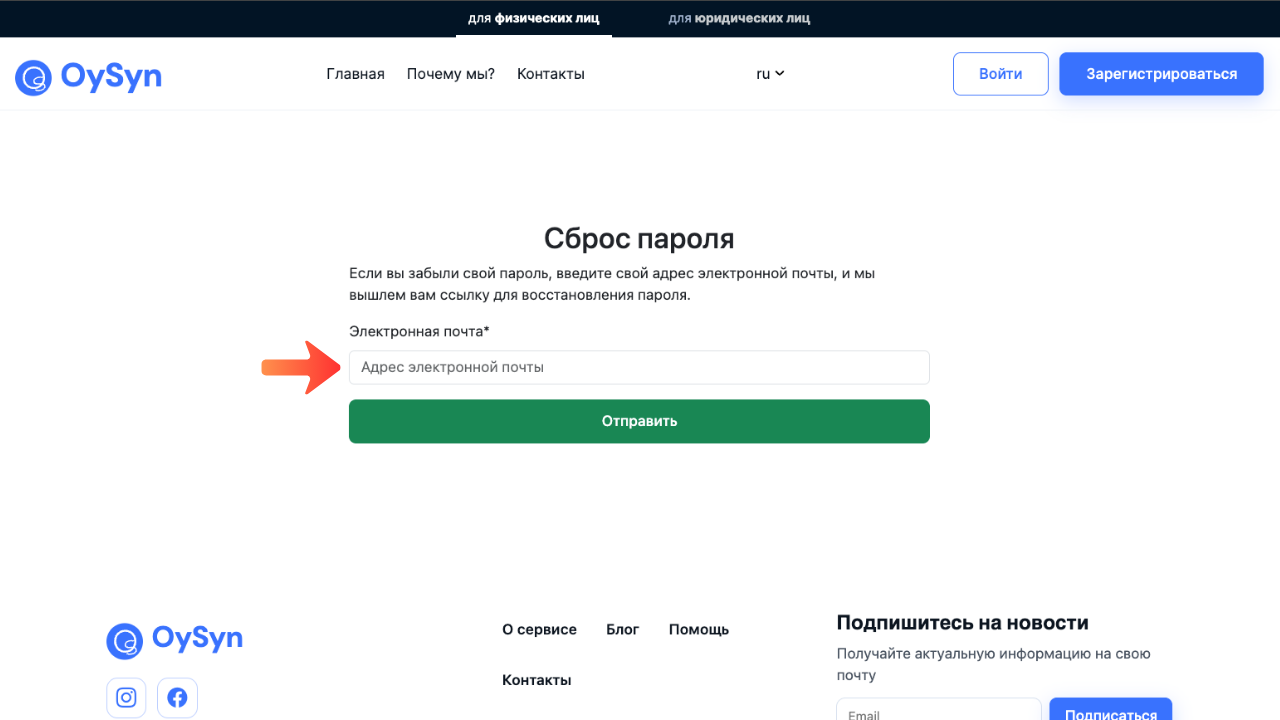Viewport: 1280px width, 720px height.
Task: Open the ru language dropdown
Action: tap(769, 73)
